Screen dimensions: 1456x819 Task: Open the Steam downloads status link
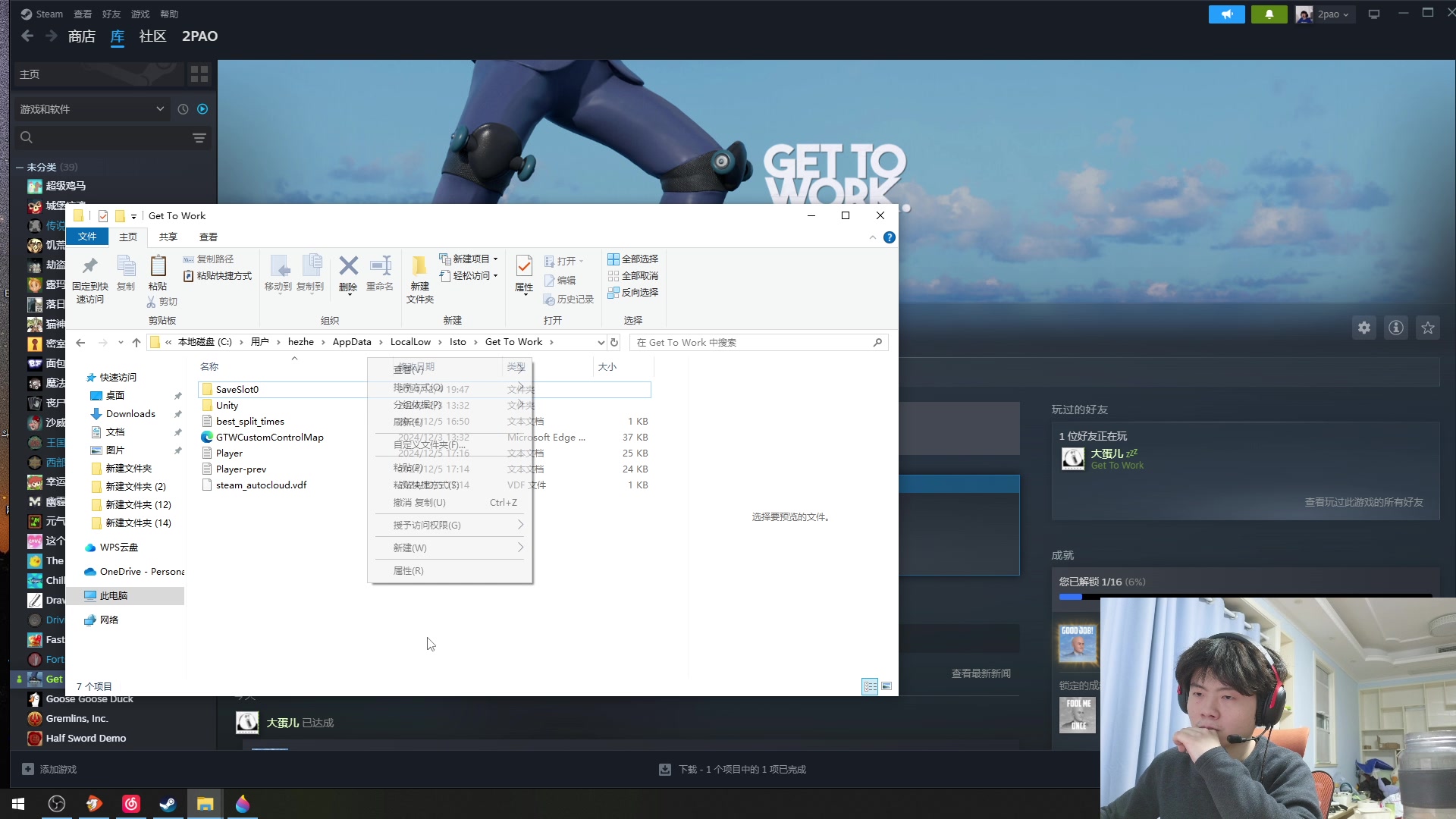(733, 770)
